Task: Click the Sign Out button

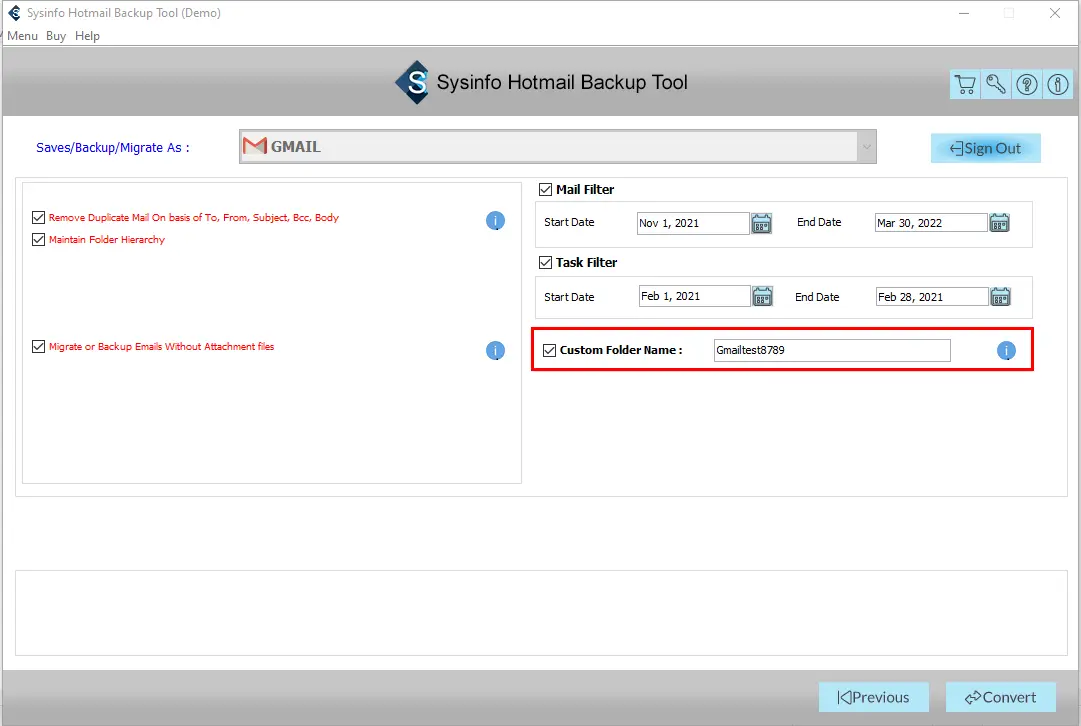Action: click(985, 148)
